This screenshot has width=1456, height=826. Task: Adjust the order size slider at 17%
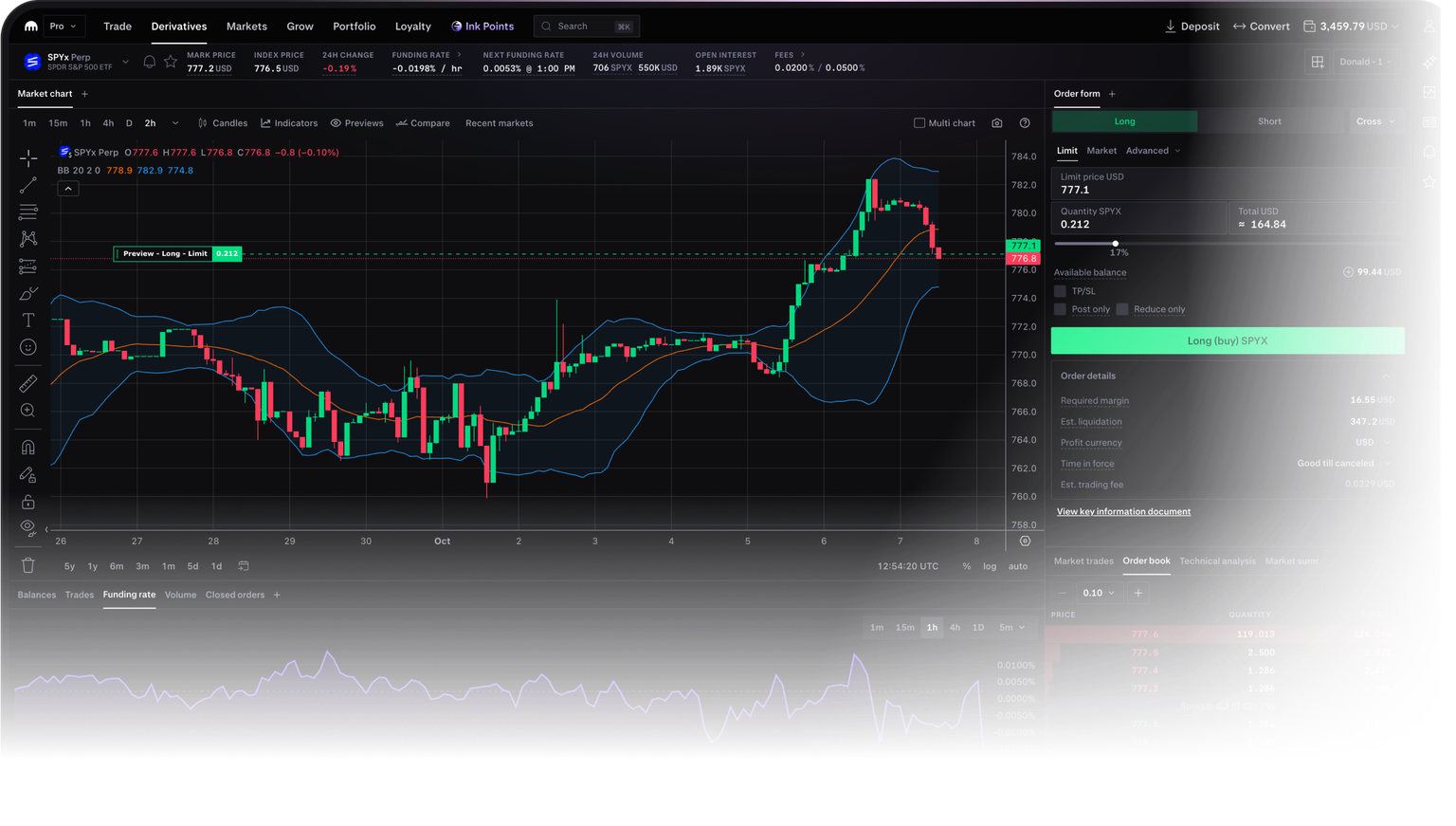pyautogui.click(x=1115, y=244)
